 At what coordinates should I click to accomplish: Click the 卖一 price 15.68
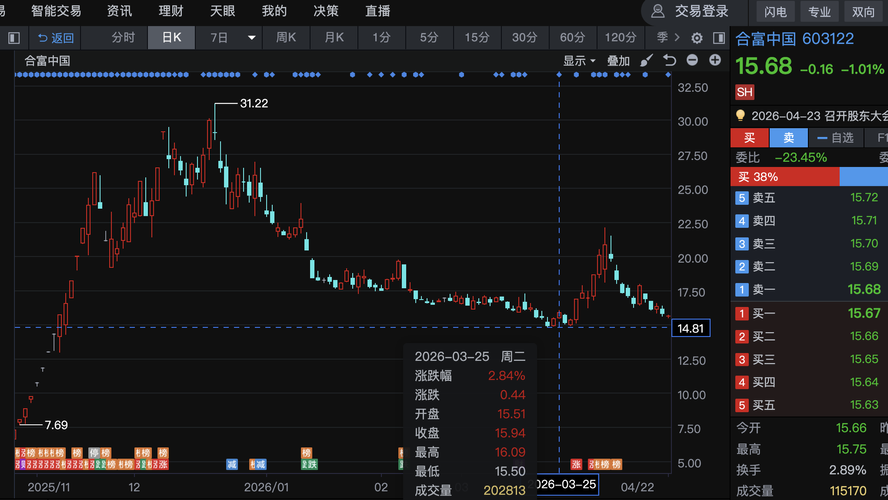864,289
